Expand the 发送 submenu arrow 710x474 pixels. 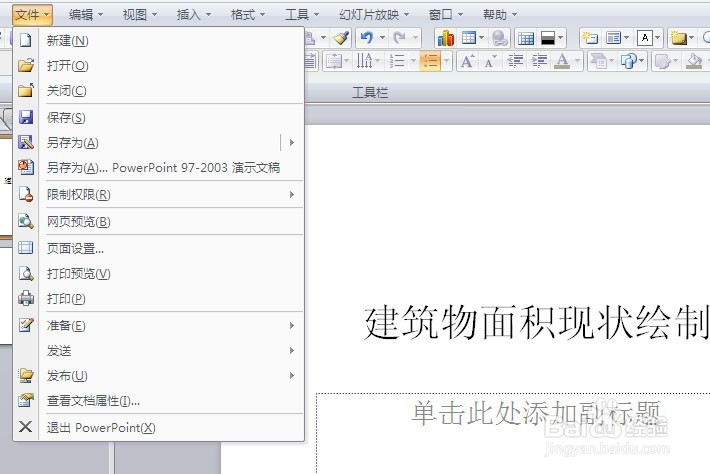pyautogui.click(x=292, y=350)
